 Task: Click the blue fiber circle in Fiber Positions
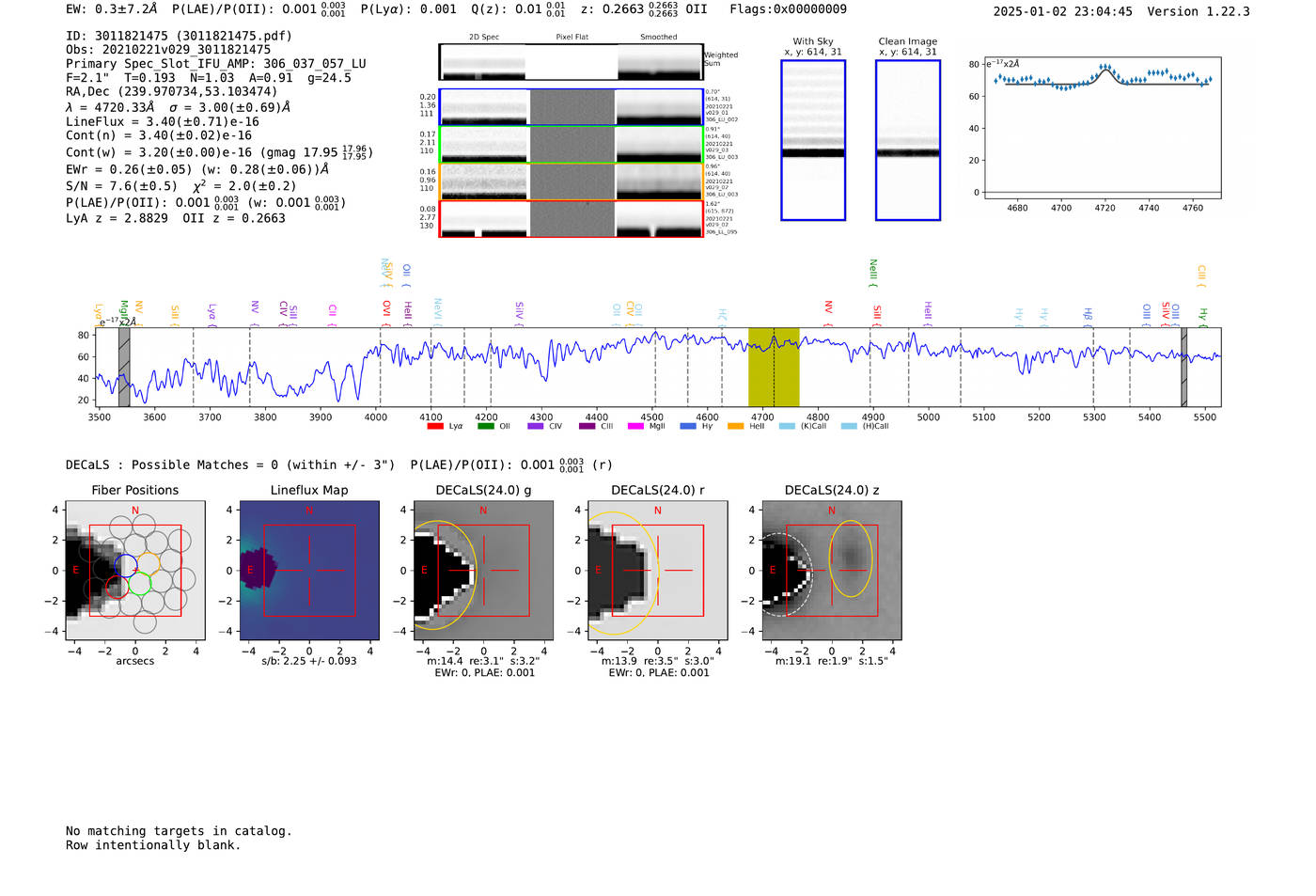126,565
